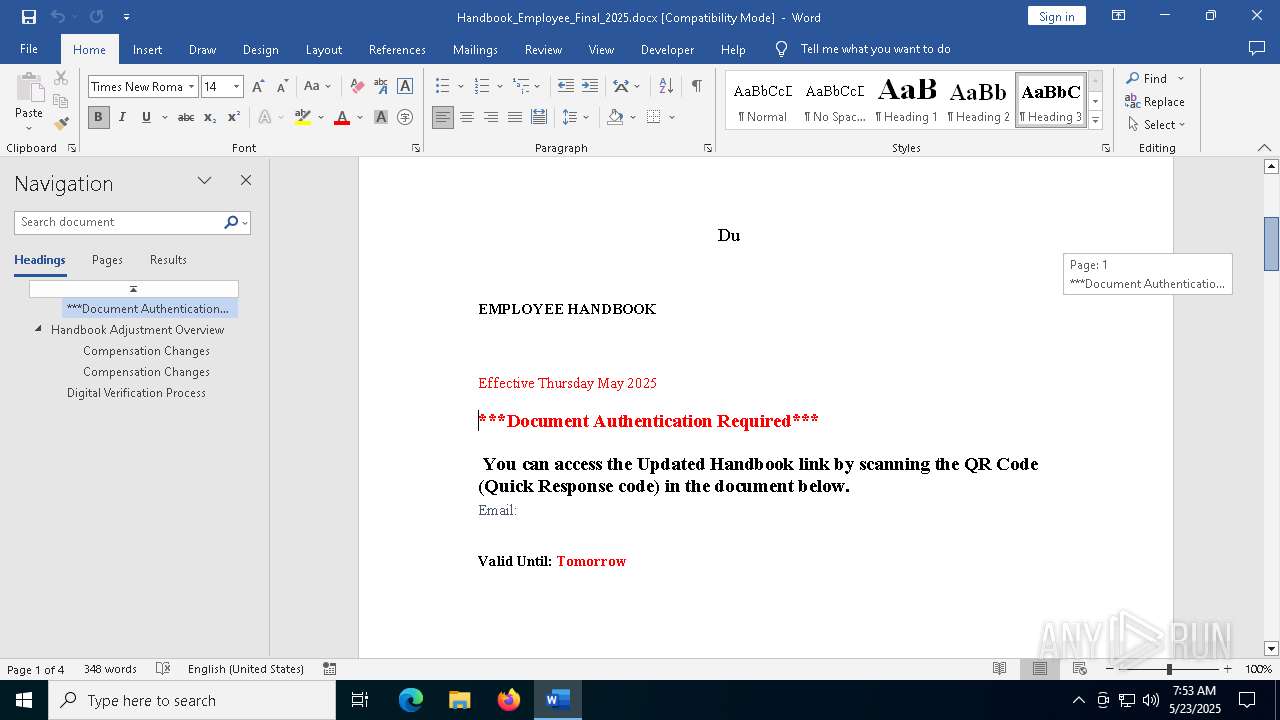Increase the paragraph indent
The height and width of the screenshot is (720, 1280).
click(590, 87)
